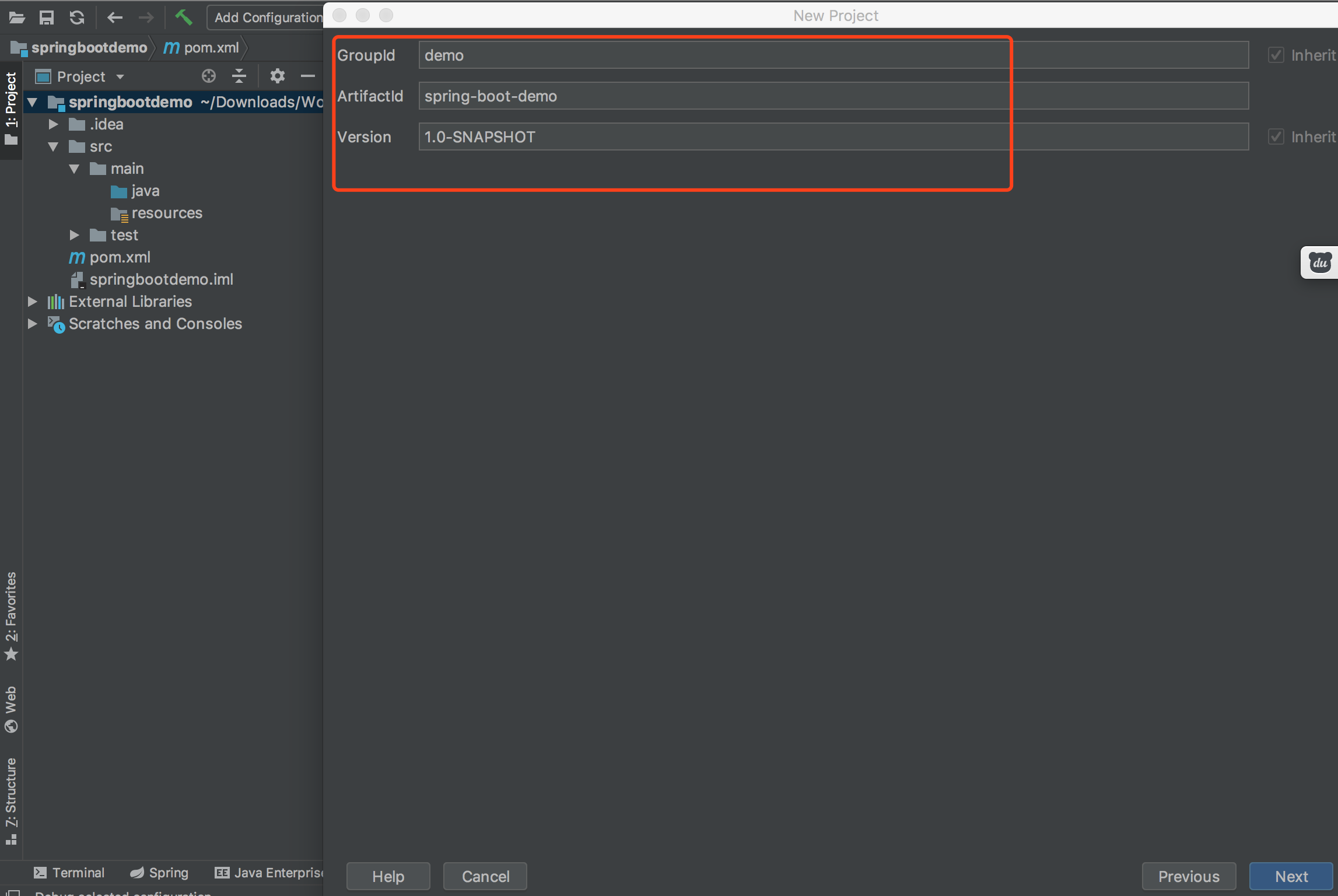Viewport: 1338px width, 896px height.
Task: Click the Collapse All icon in Project panel
Action: coord(239,76)
